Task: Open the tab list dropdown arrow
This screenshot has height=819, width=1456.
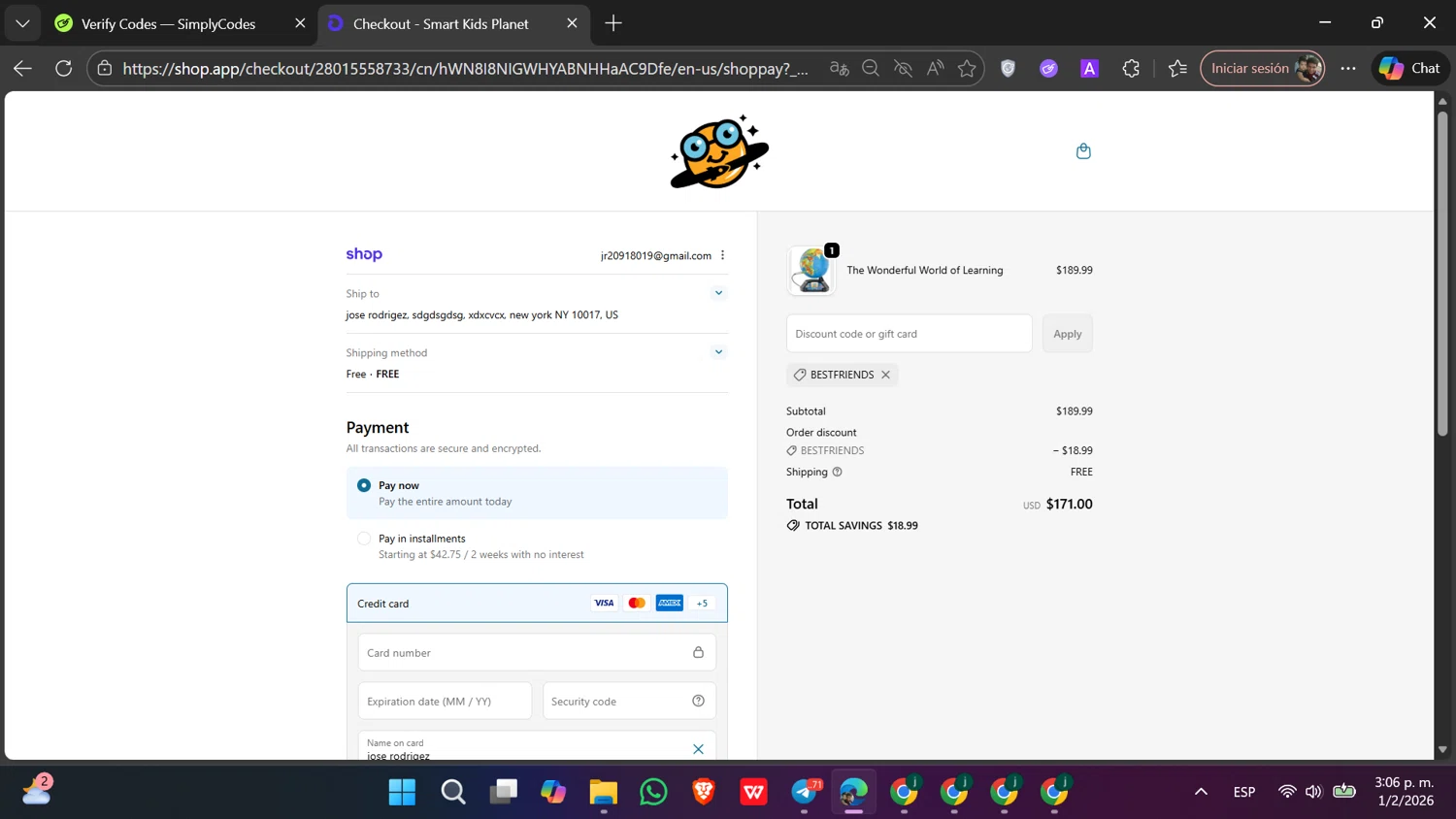Action: [22, 23]
